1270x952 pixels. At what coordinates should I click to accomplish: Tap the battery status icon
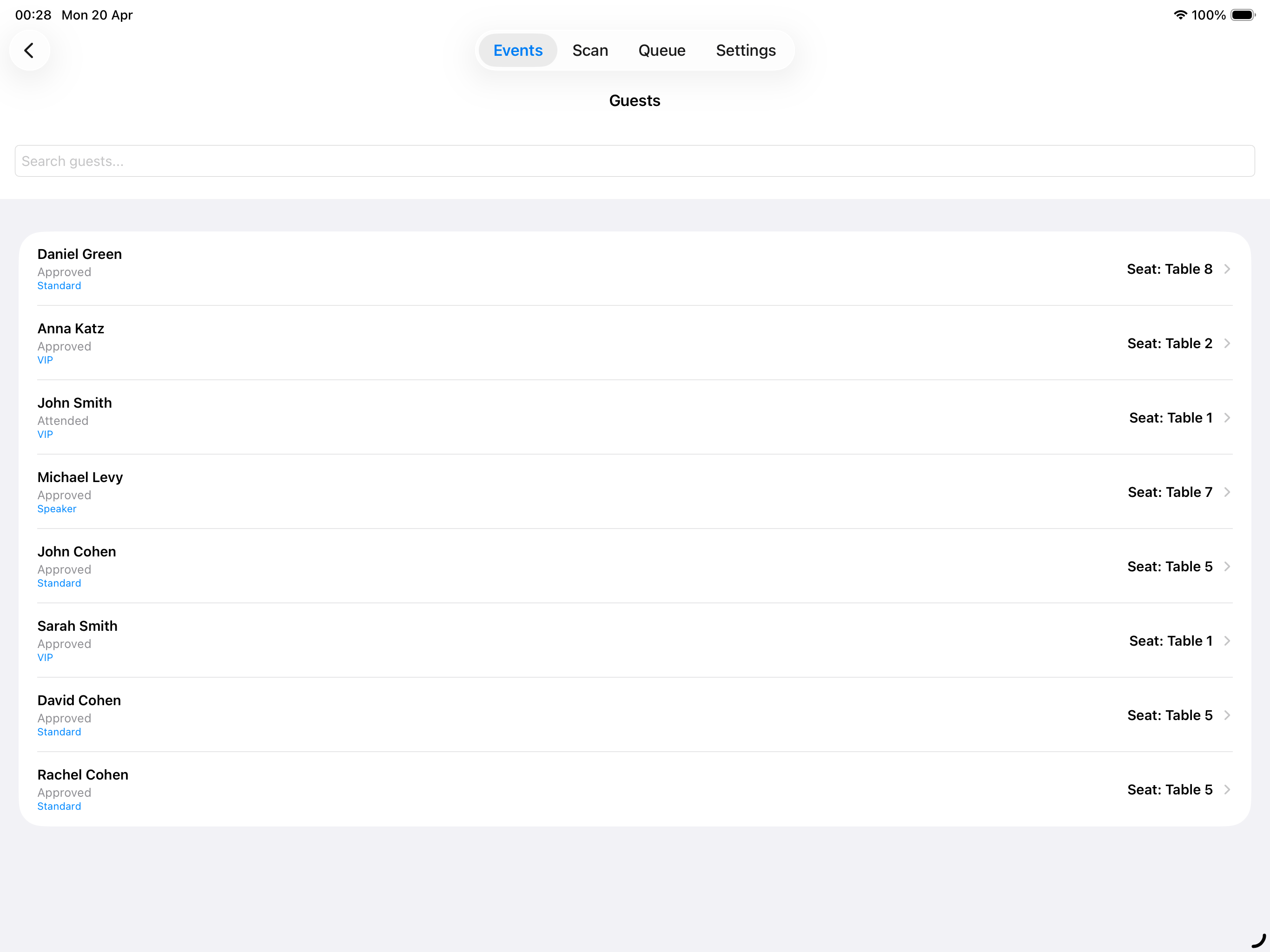click(x=1243, y=15)
